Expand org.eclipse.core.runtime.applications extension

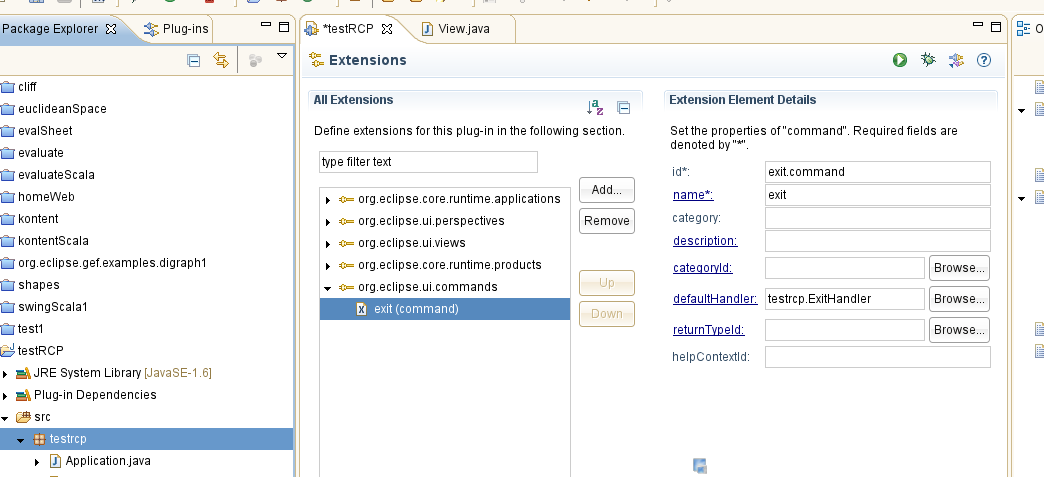point(328,200)
